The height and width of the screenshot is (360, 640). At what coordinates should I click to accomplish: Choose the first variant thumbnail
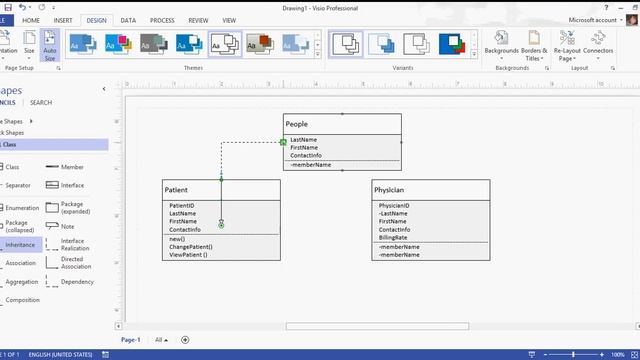(346, 44)
